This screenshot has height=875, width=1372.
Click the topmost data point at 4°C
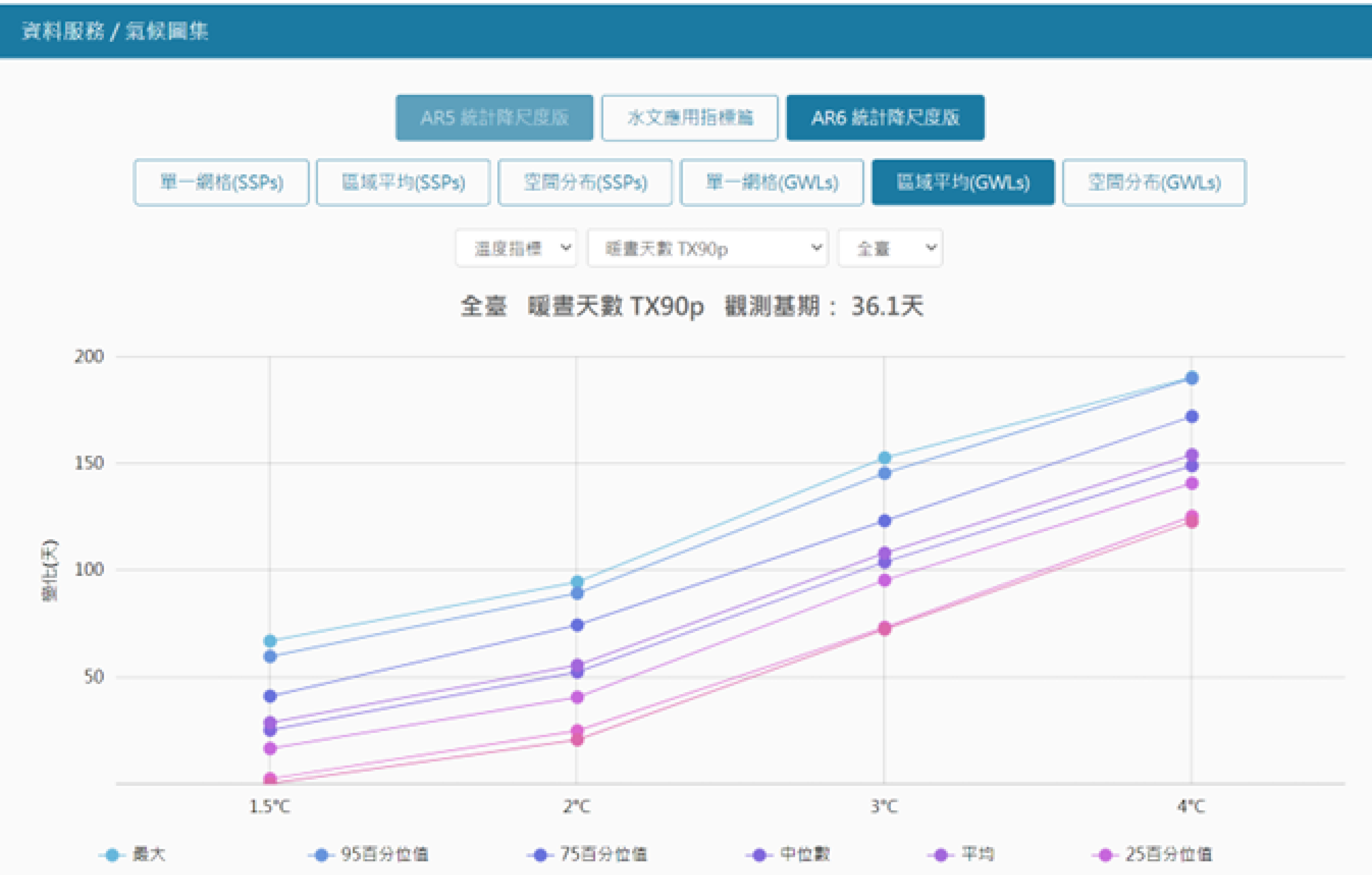pos(1191,378)
